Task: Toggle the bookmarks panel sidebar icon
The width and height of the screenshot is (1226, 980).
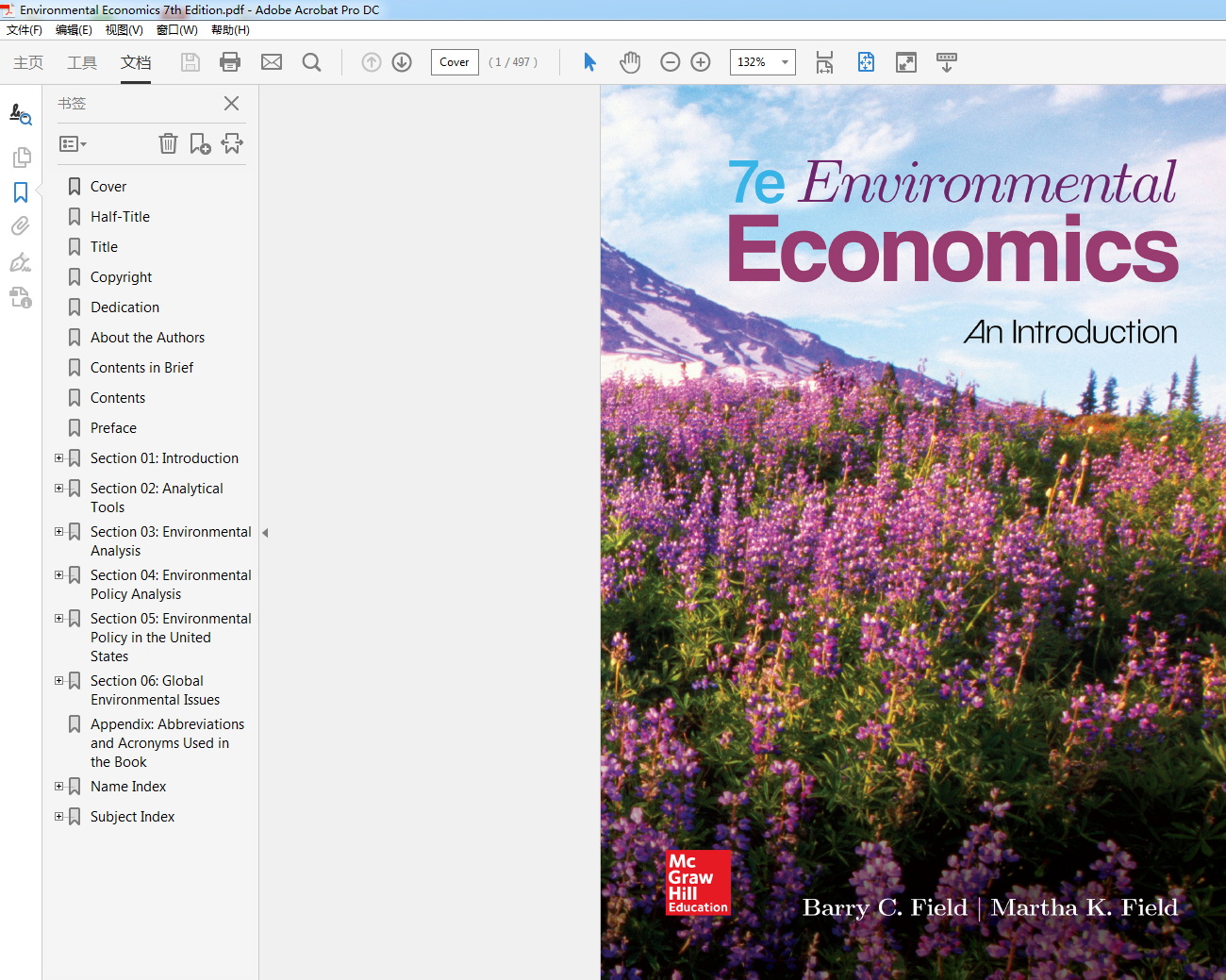Action: pos(21,192)
